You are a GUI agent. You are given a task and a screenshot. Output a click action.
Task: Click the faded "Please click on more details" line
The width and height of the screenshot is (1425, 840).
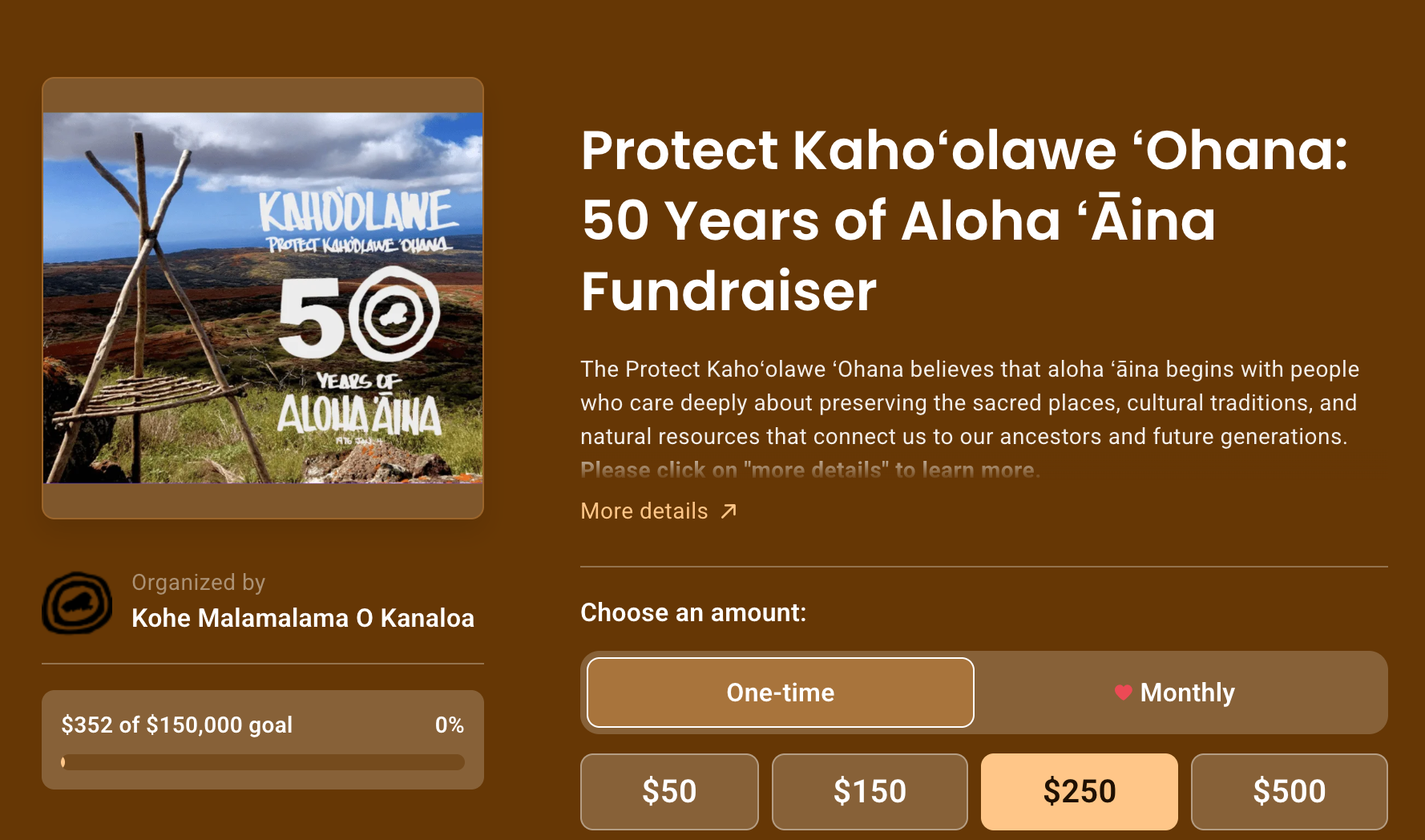(810, 470)
